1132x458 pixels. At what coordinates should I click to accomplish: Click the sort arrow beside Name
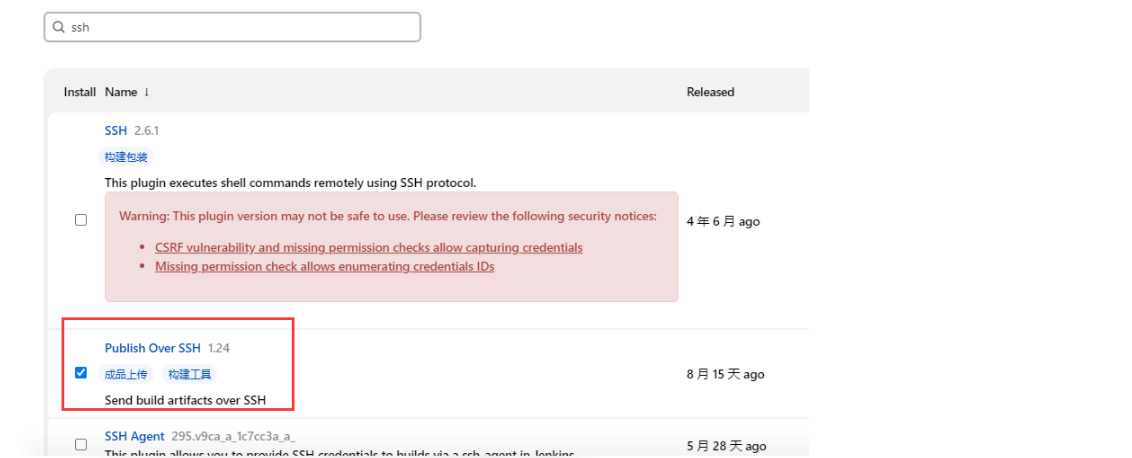point(146,92)
